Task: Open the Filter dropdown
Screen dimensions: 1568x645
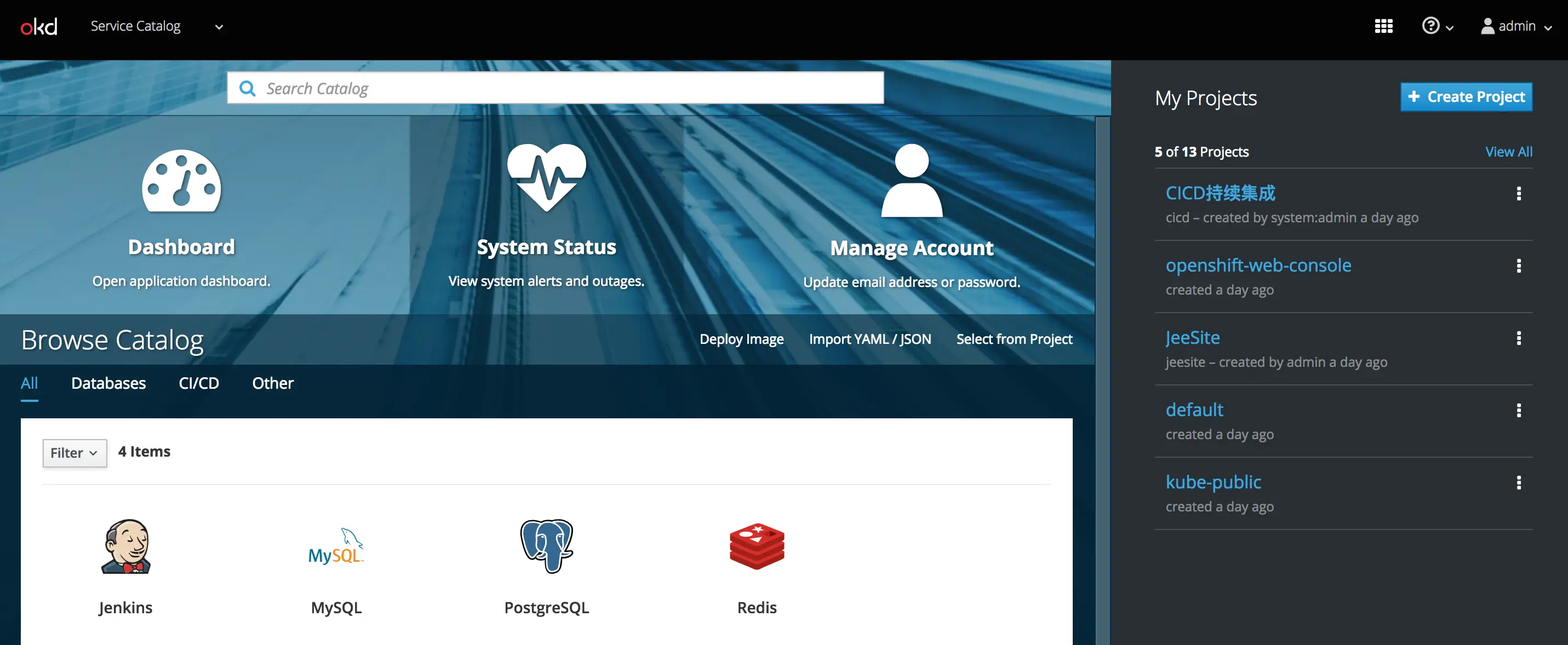Action: point(75,453)
